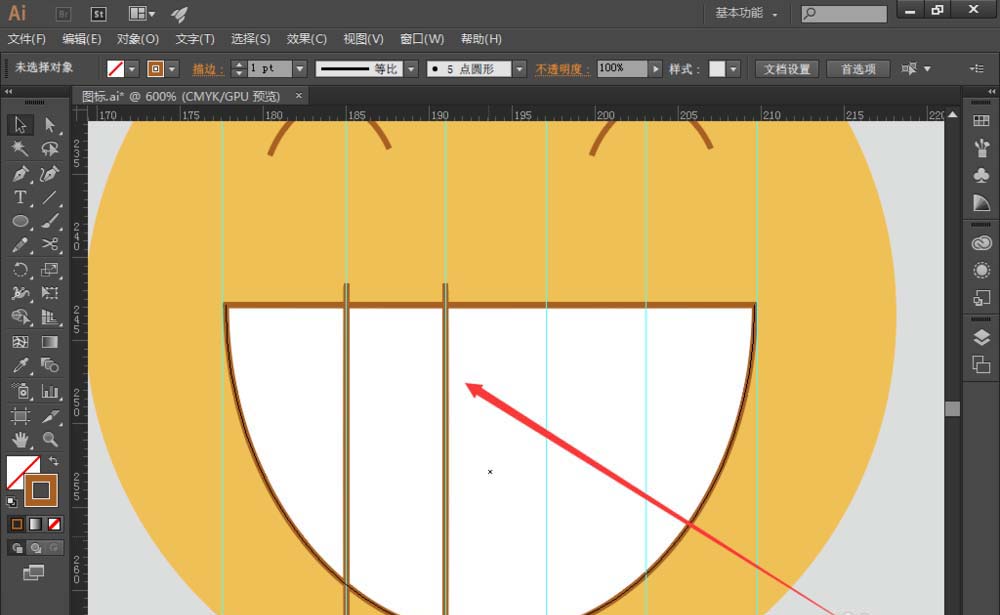This screenshot has height=615, width=1000.
Task: Open the 帮助(H) menu
Action: click(x=482, y=39)
